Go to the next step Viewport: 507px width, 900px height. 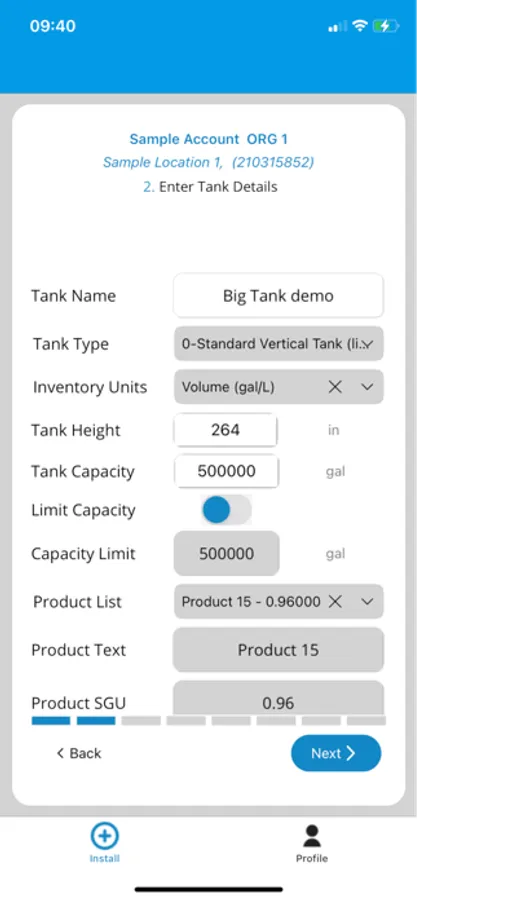pyautogui.click(x=336, y=753)
